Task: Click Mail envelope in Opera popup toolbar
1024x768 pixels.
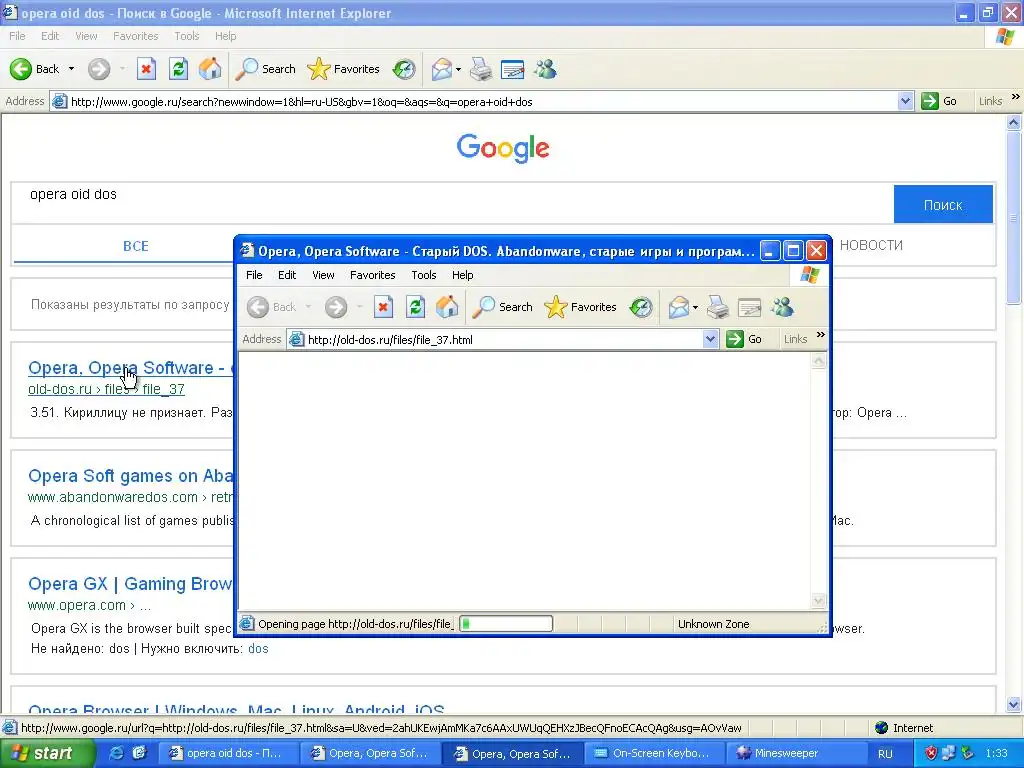Action: click(x=679, y=306)
